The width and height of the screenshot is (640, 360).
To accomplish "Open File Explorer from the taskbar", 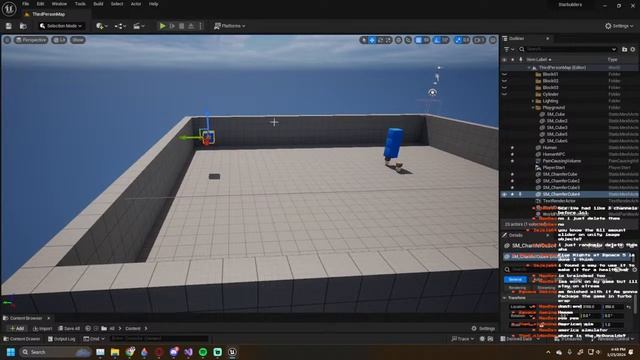I will [x=115, y=352].
